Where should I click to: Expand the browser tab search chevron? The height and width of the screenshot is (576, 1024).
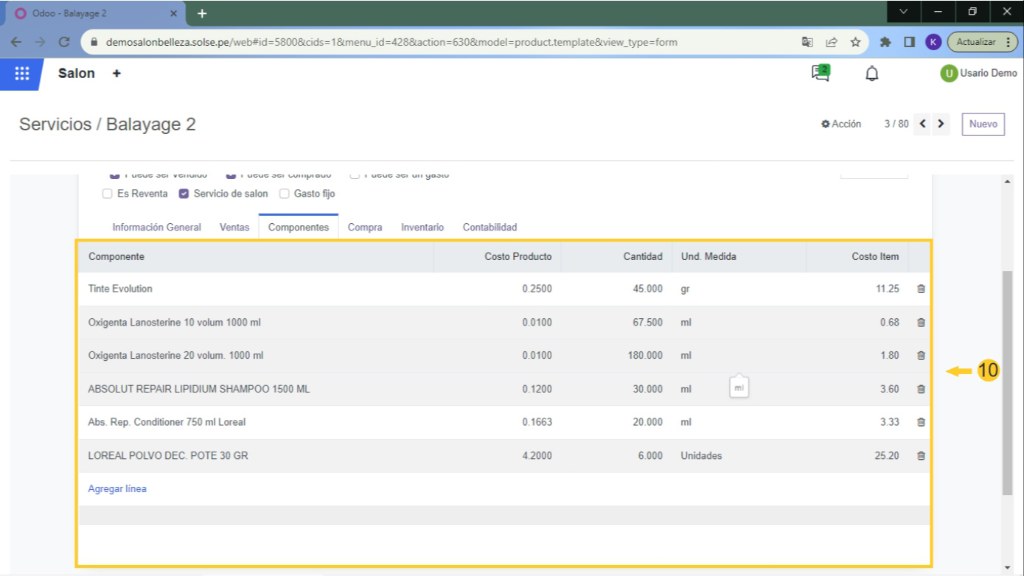[x=904, y=12]
